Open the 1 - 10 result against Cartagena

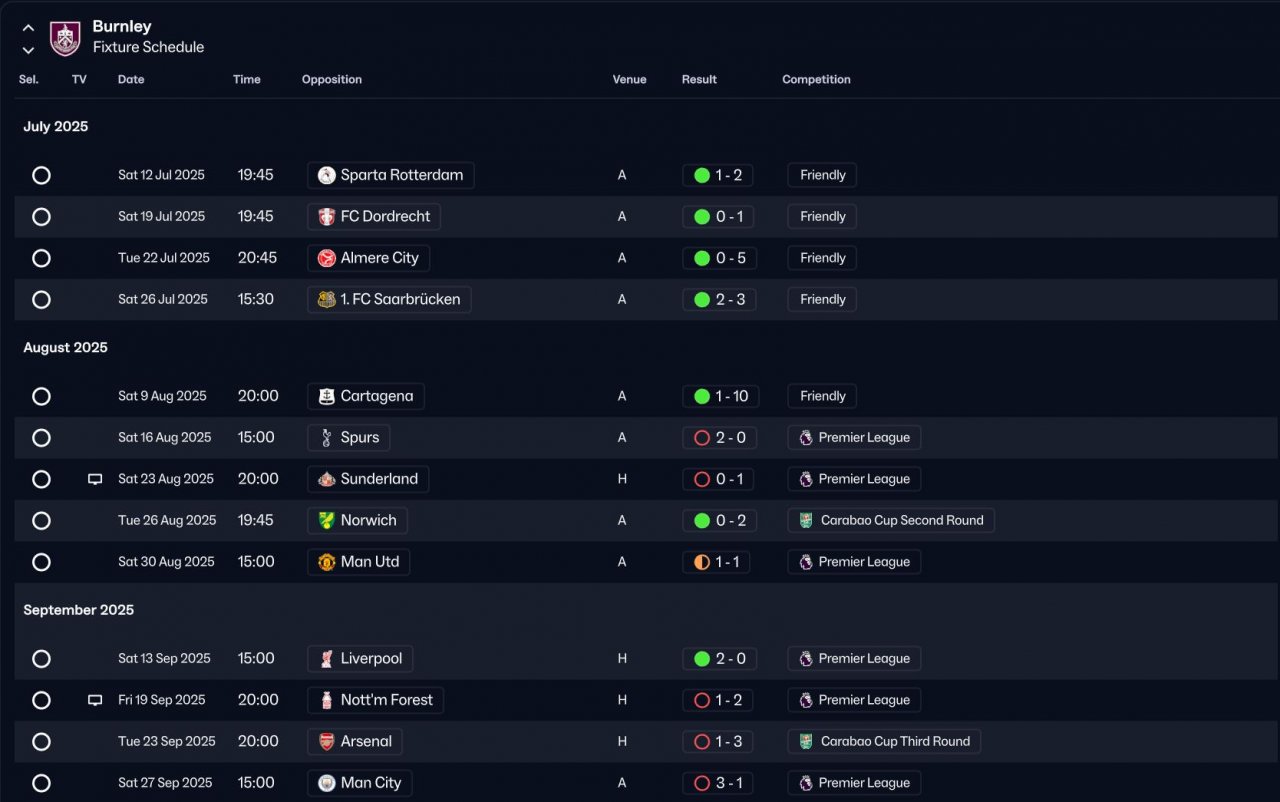click(721, 396)
